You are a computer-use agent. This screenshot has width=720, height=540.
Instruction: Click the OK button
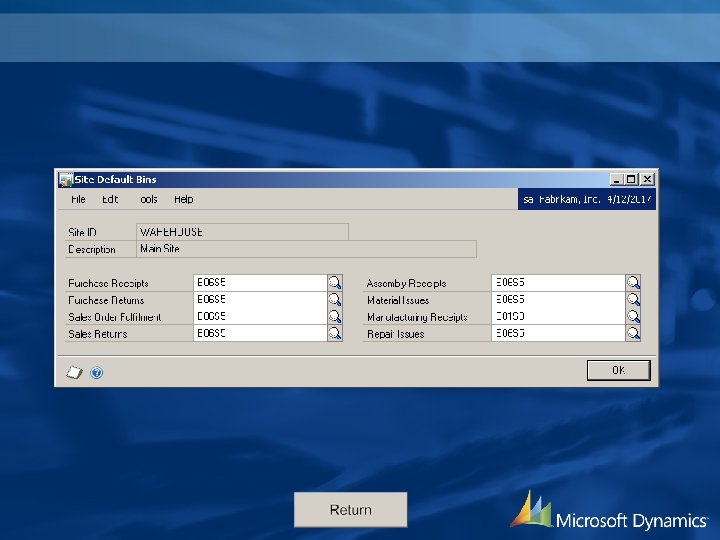pos(619,370)
